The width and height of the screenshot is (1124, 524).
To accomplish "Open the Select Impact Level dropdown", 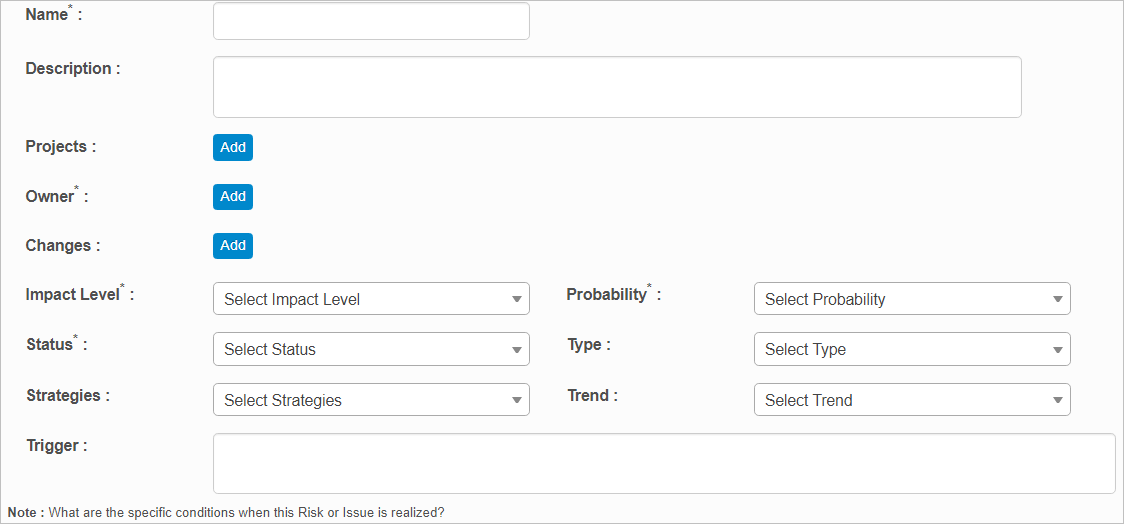I will coord(371,299).
